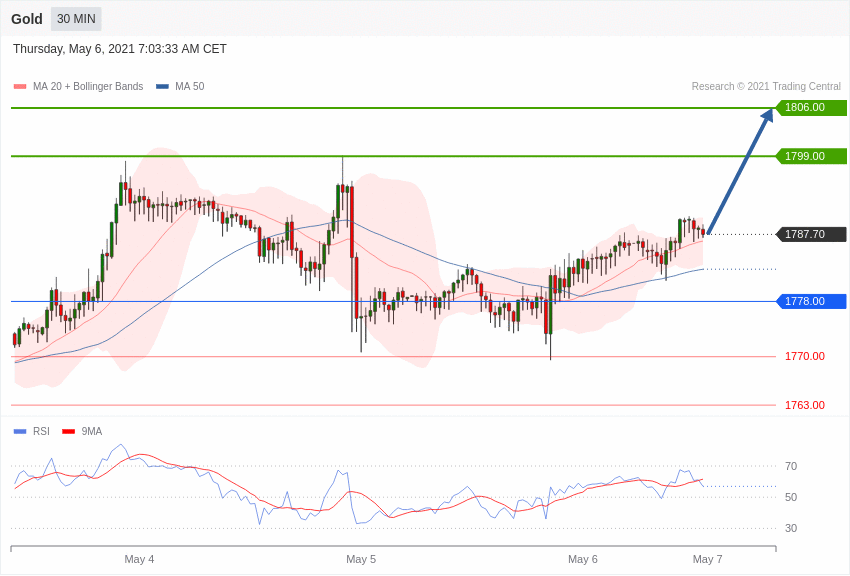Click the 1778.00 pivot price label
850x576 pixels.
click(812, 301)
